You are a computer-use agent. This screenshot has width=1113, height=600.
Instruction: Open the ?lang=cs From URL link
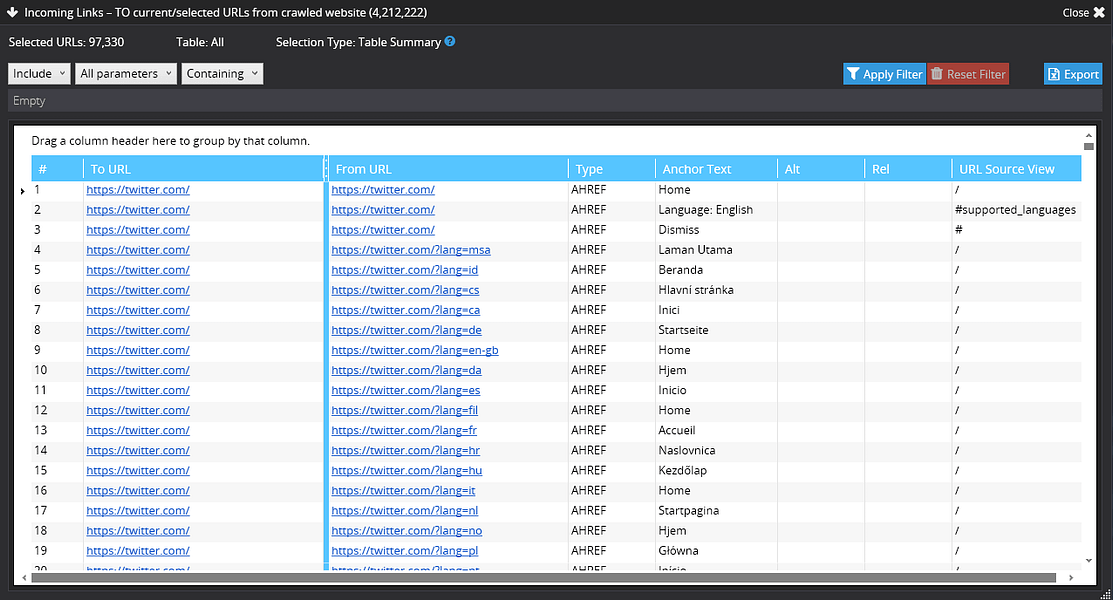point(405,290)
